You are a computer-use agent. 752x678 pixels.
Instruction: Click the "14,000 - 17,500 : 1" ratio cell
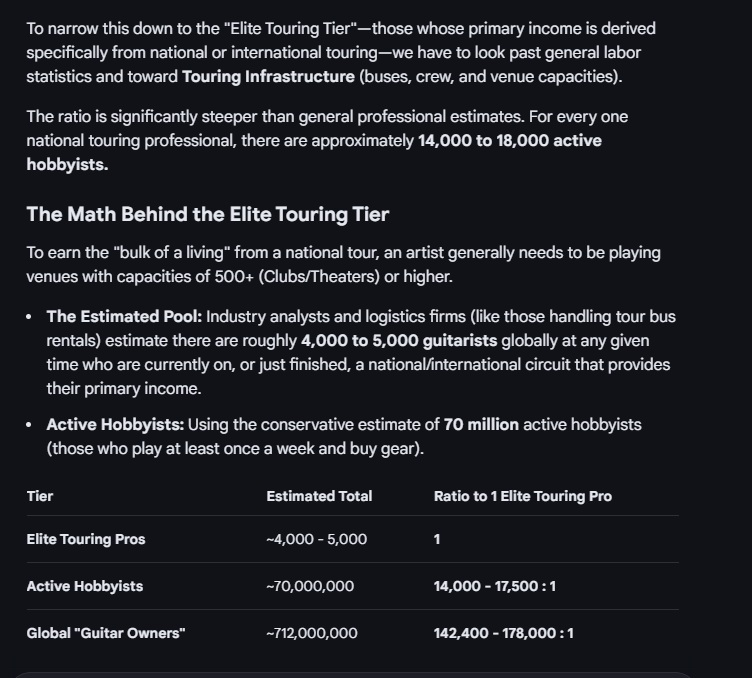pos(495,586)
